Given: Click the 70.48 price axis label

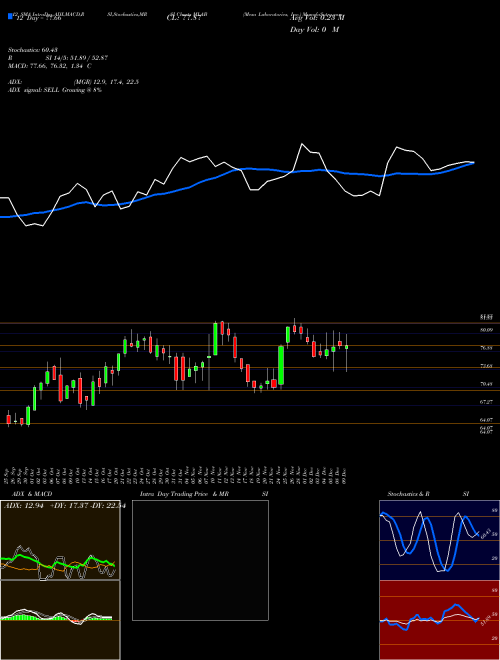Looking at the screenshot, I should coord(486,384).
